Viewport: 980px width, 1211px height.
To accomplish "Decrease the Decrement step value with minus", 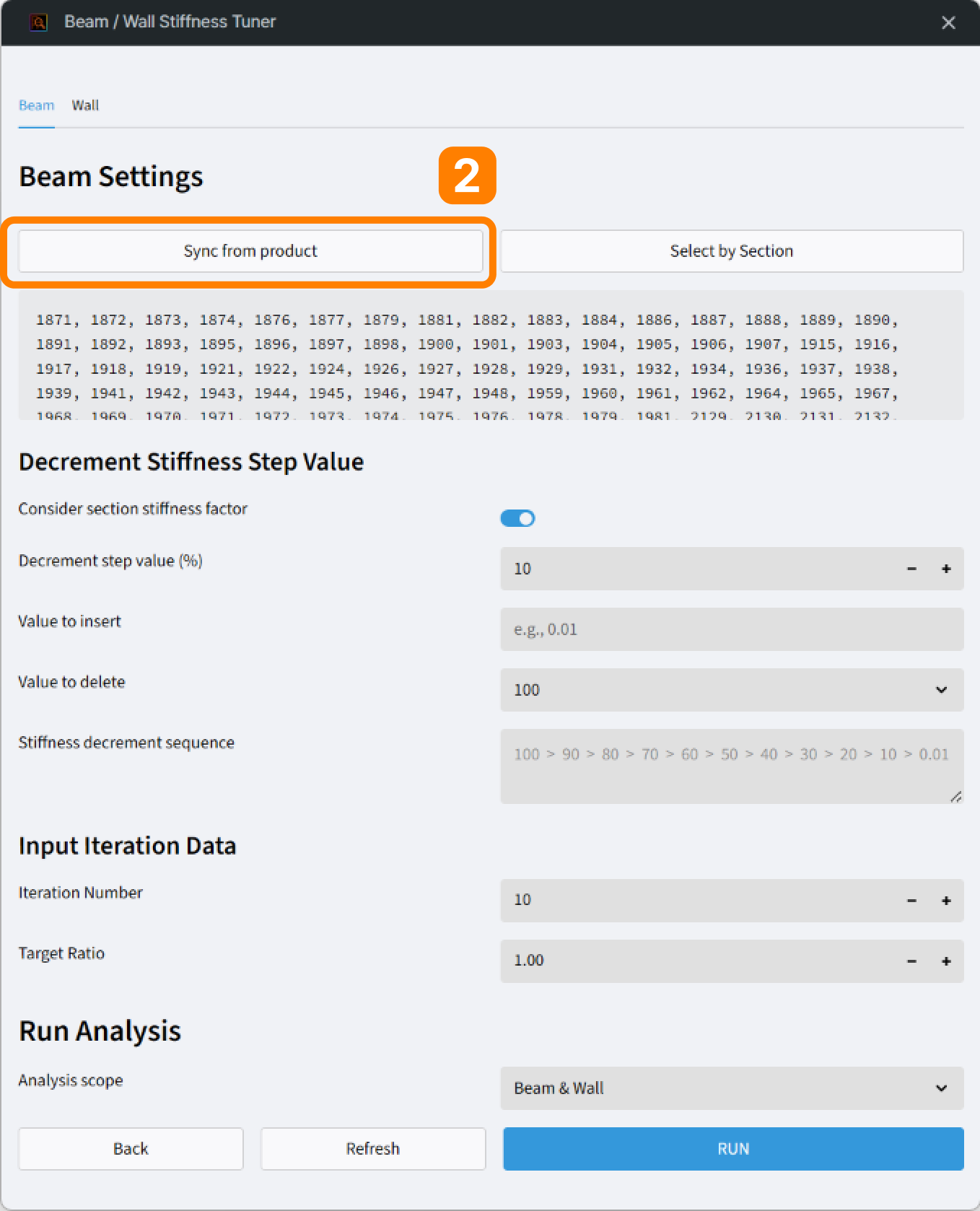I will (x=911, y=569).
